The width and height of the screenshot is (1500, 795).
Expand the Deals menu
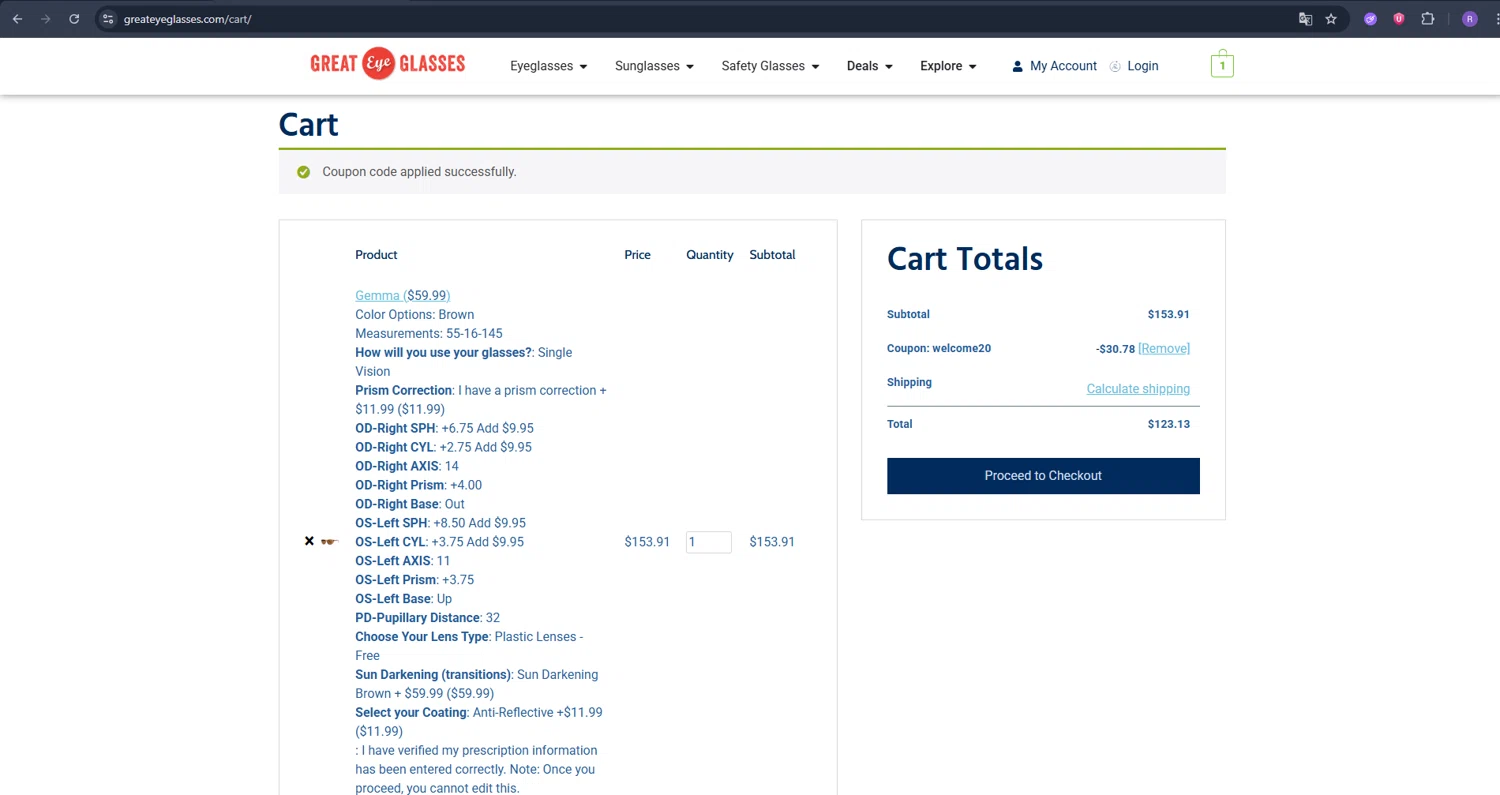pyautogui.click(x=869, y=66)
